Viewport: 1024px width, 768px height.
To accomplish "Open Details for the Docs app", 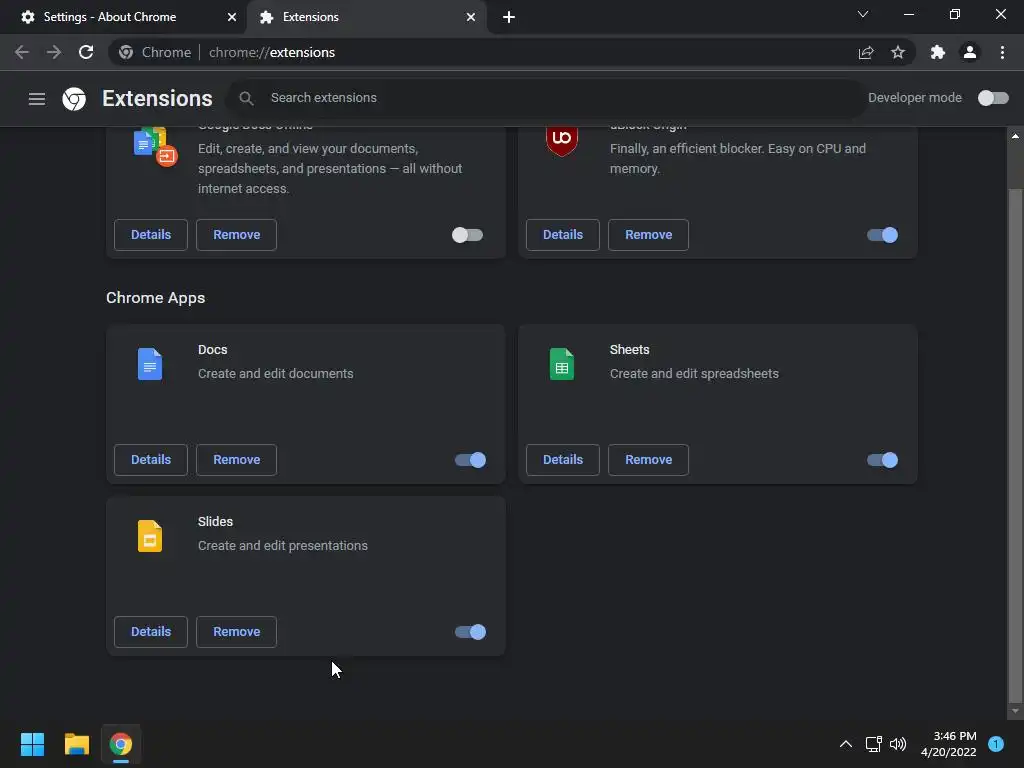I will [x=151, y=460].
